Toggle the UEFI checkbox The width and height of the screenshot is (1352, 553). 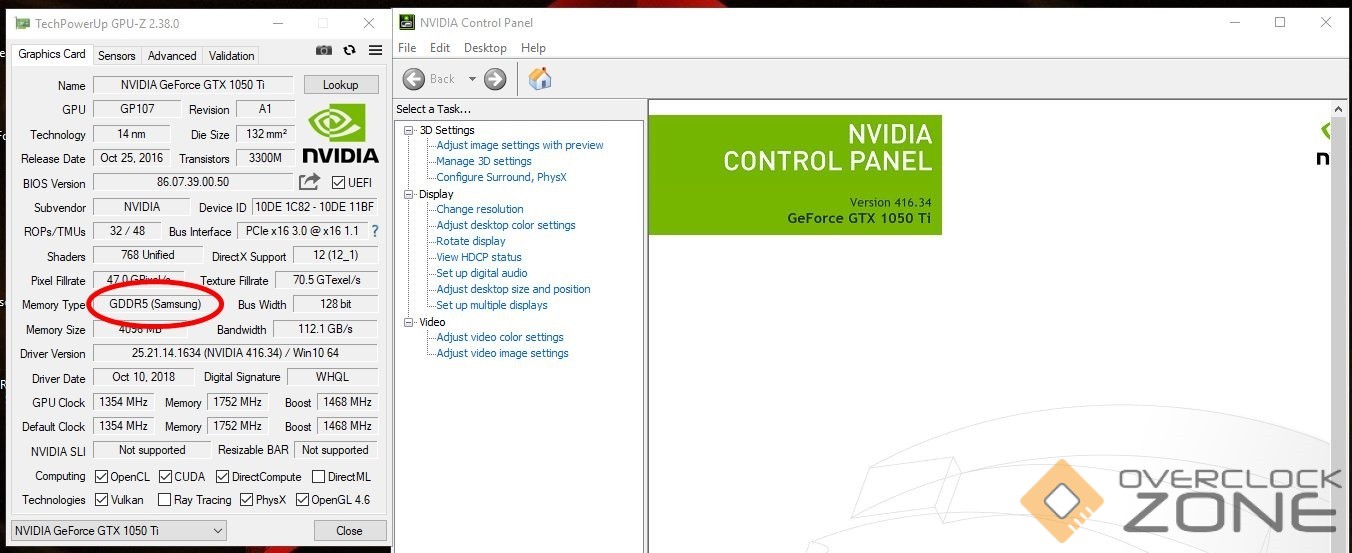click(339, 183)
